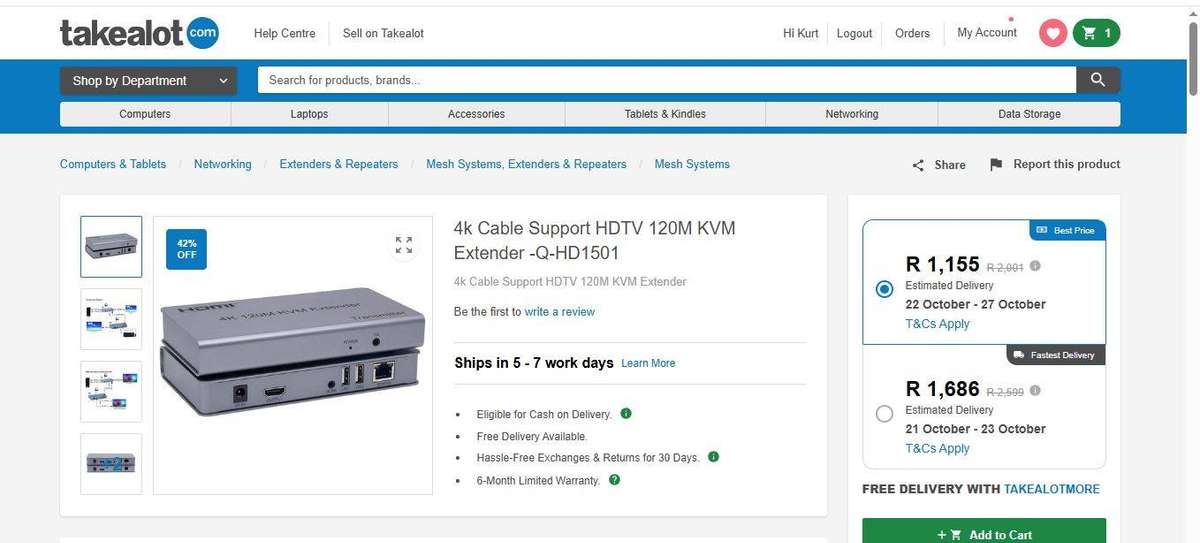Click the Extenders & Repeaters breadcrumb
This screenshot has width=1200, height=543.
pyautogui.click(x=339, y=164)
